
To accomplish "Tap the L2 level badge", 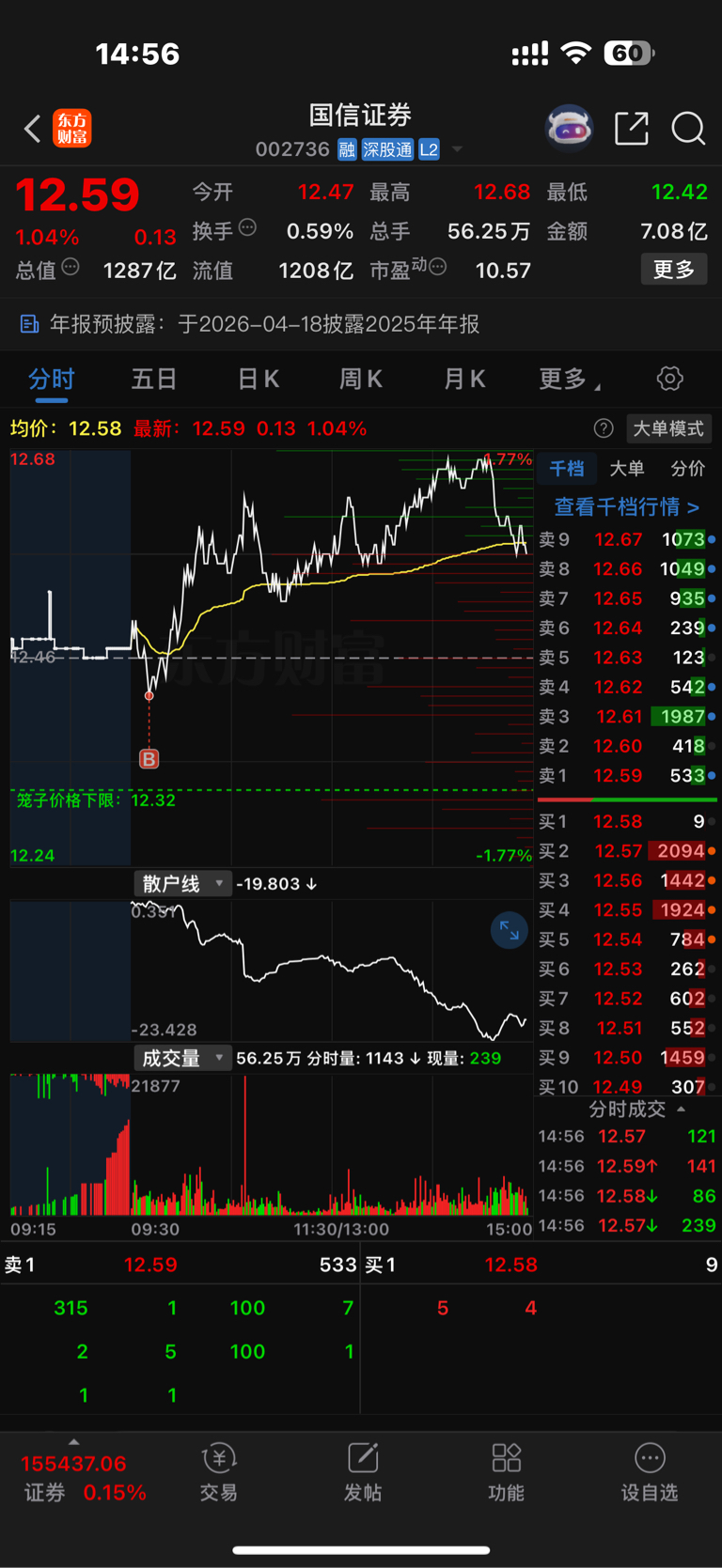I will coord(429,149).
